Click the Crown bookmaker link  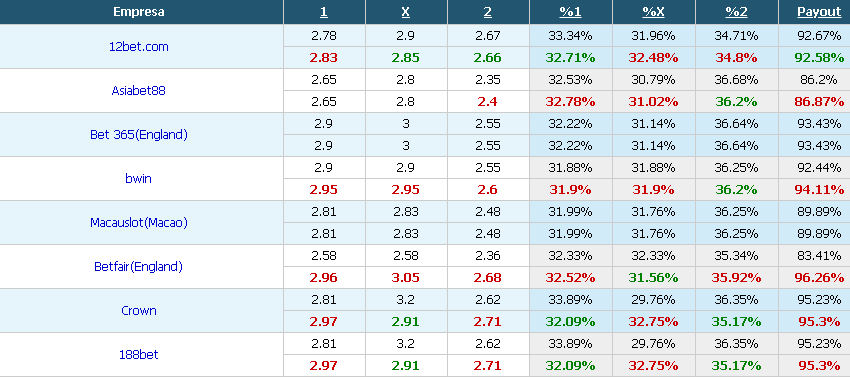139,310
